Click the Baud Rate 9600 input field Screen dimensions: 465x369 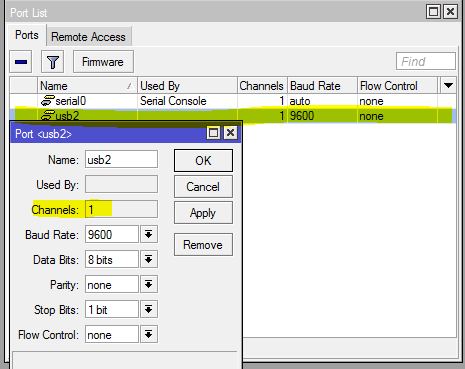click(112, 234)
